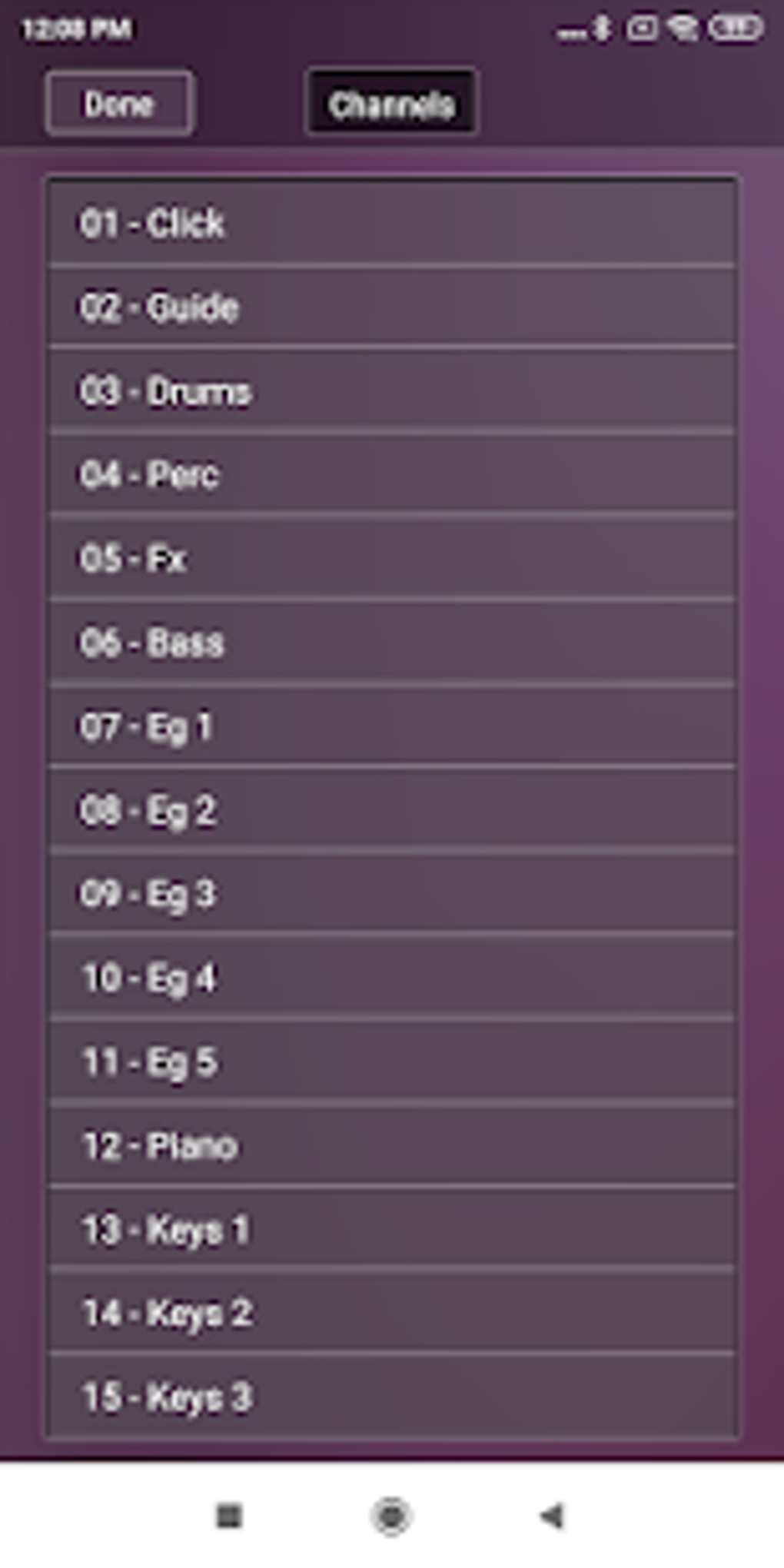This screenshot has width=784, height=1568.
Task: Select the 07 - Eg 1 channel
Action: 392,726
